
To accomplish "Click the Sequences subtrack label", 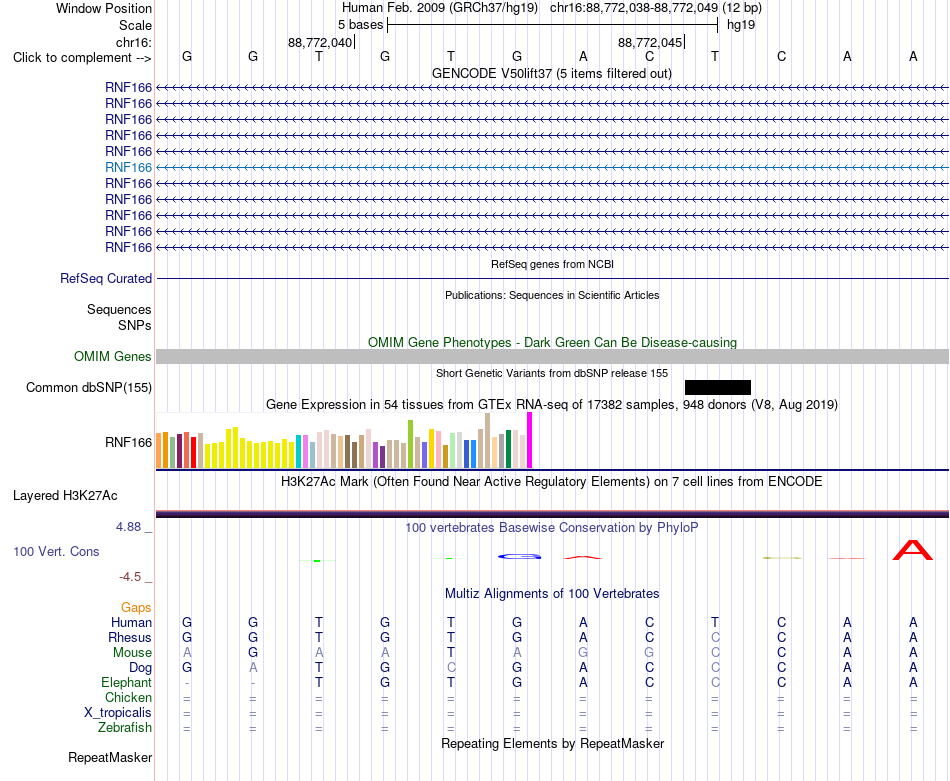I will click(x=119, y=310).
